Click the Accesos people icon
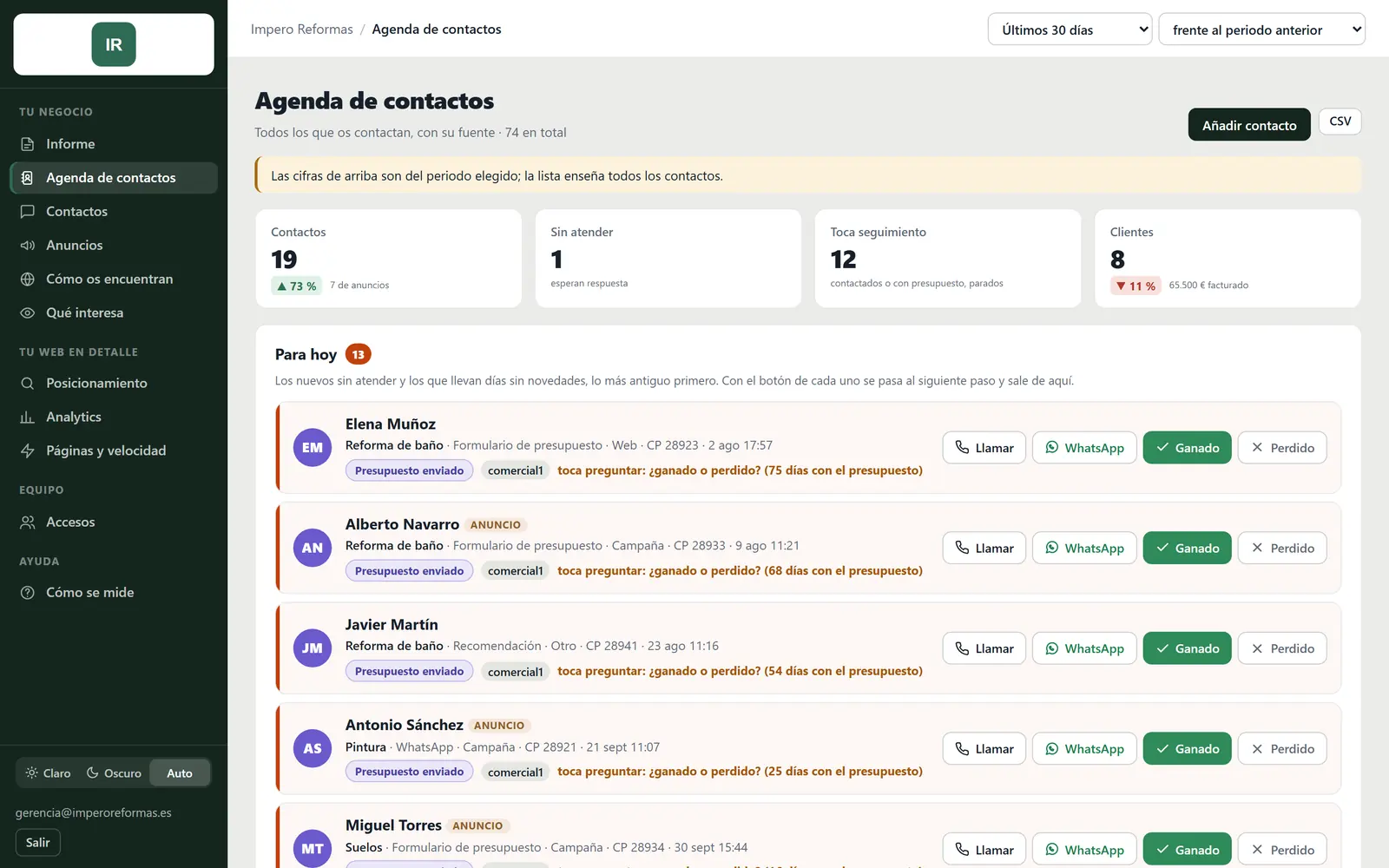1389x868 pixels. click(x=28, y=523)
